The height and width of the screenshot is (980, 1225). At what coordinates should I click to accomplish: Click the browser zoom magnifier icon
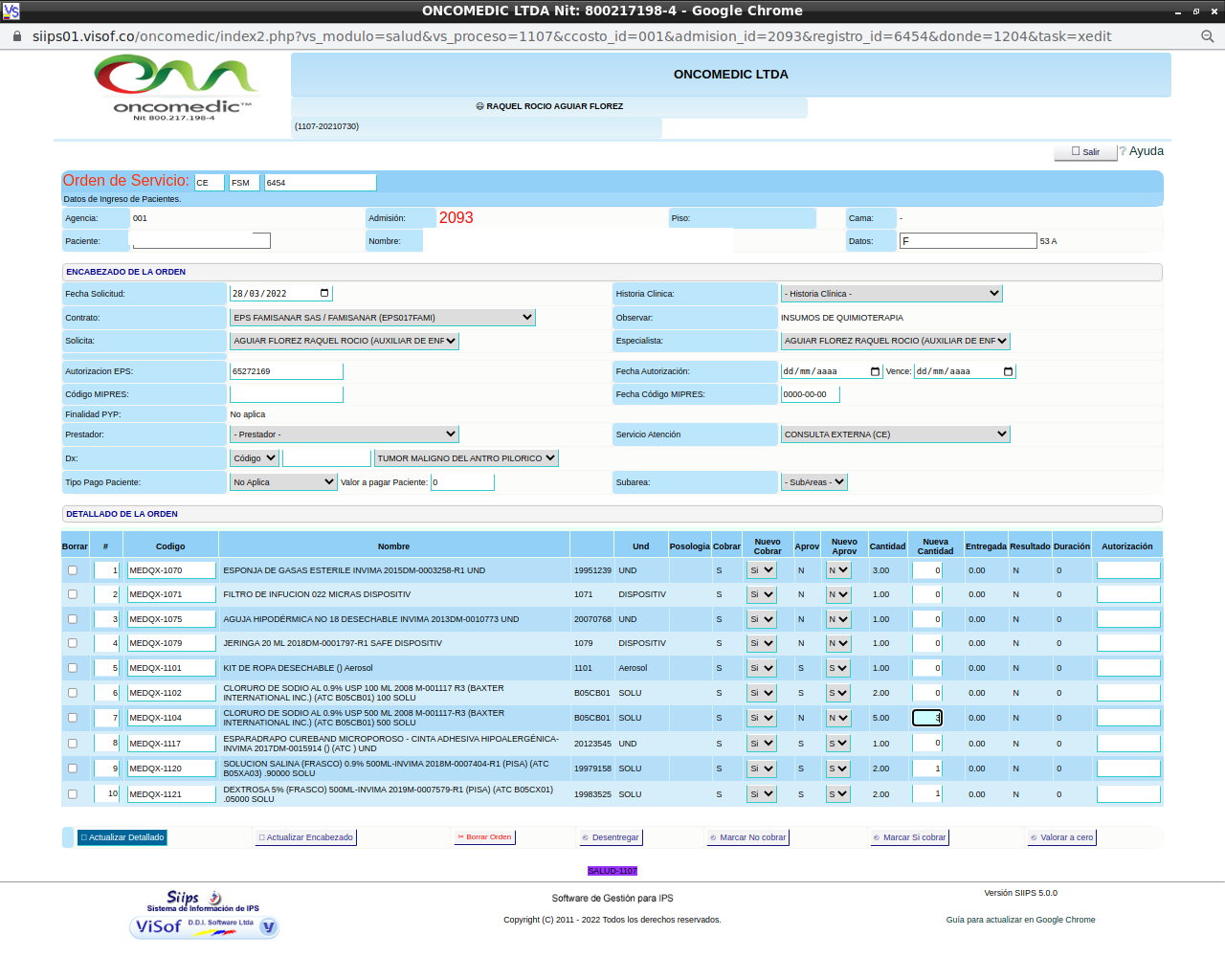(x=1207, y=36)
